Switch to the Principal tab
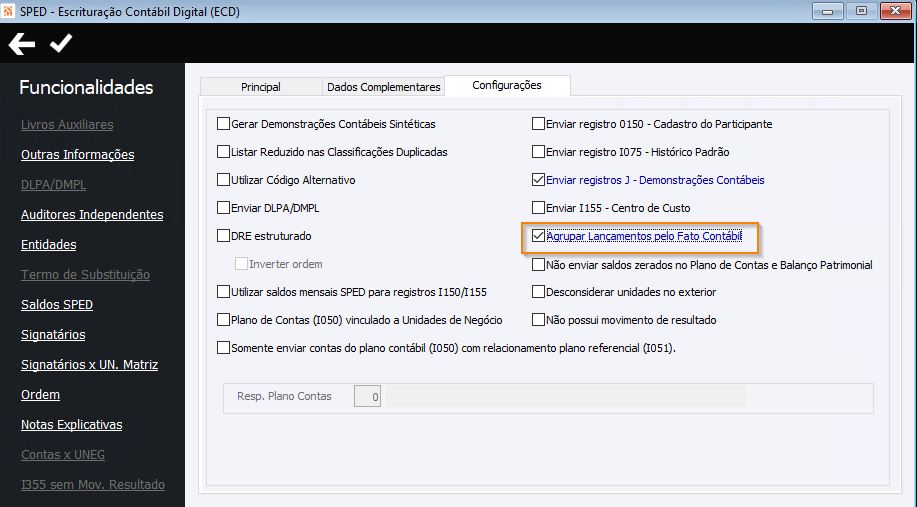Screen dimensions: 917x507 261,87
